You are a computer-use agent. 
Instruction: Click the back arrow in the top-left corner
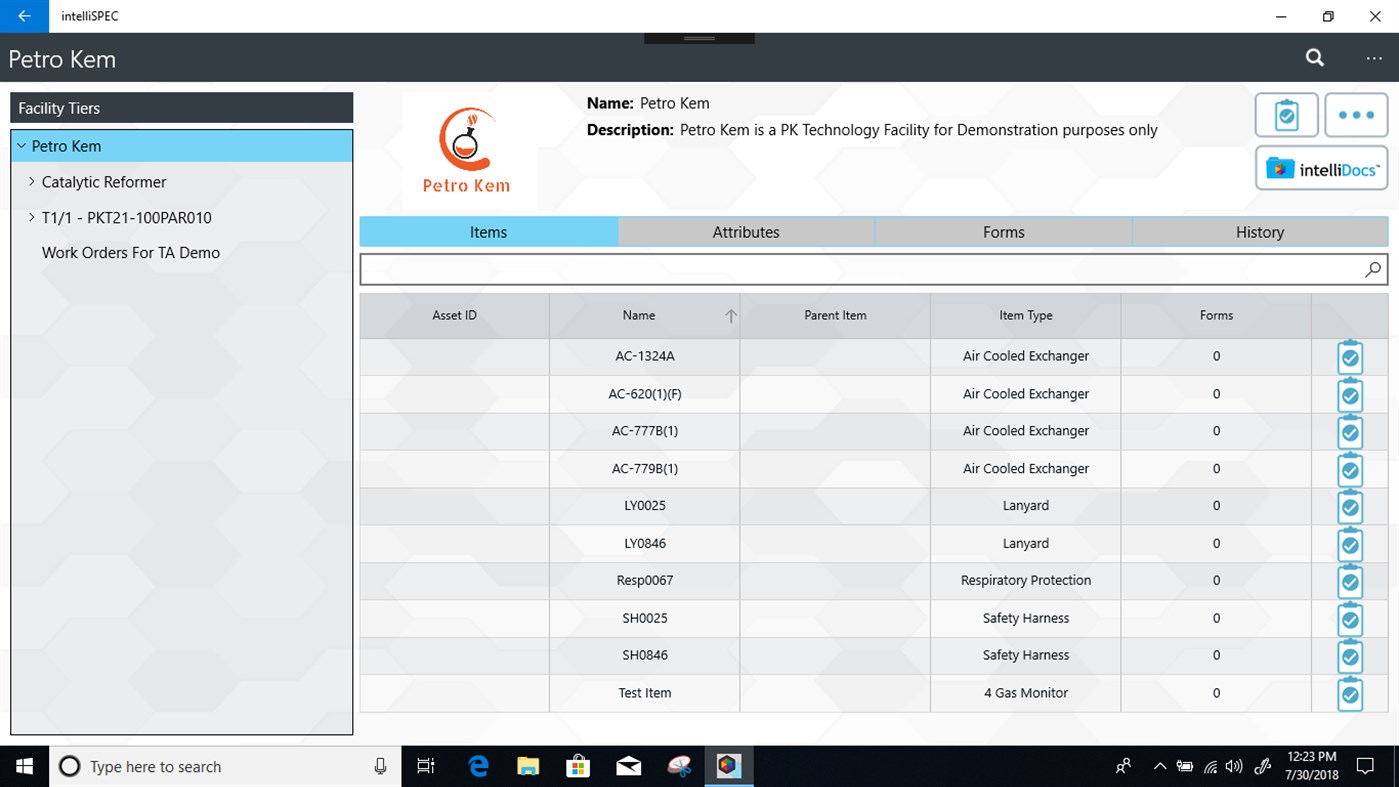click(x=22, y=16)
